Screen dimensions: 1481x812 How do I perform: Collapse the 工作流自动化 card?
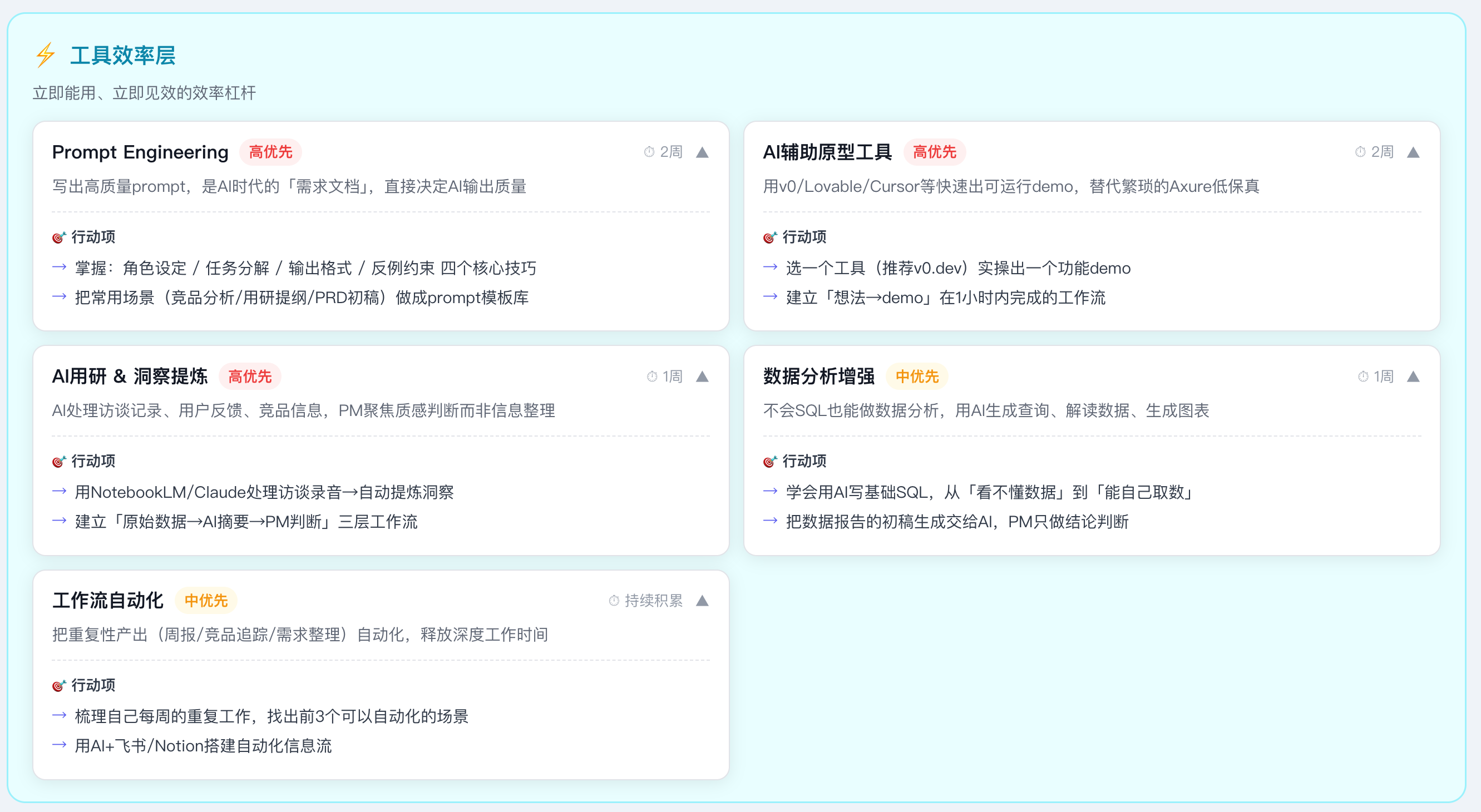702,601
